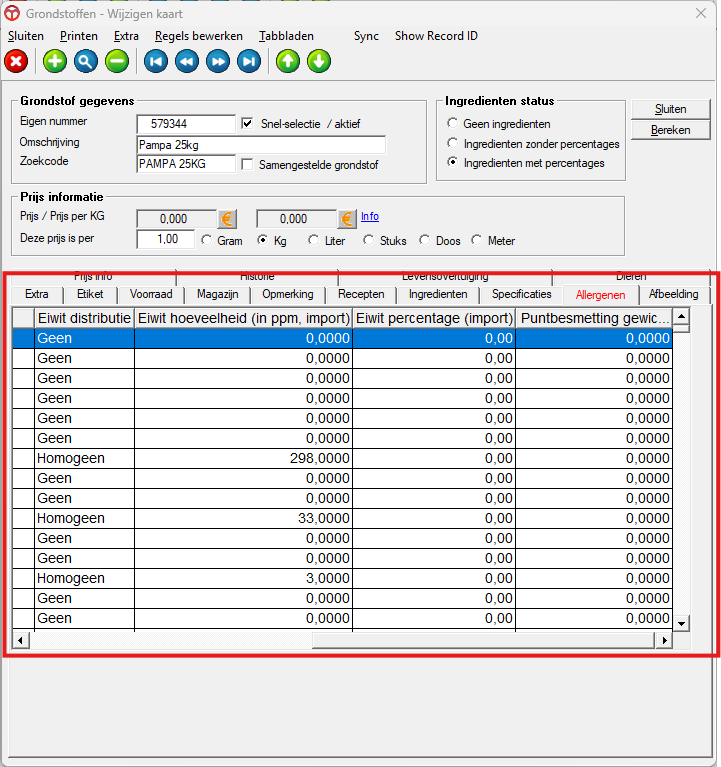
Task: Go to next record icon
Action: (218, 62)
